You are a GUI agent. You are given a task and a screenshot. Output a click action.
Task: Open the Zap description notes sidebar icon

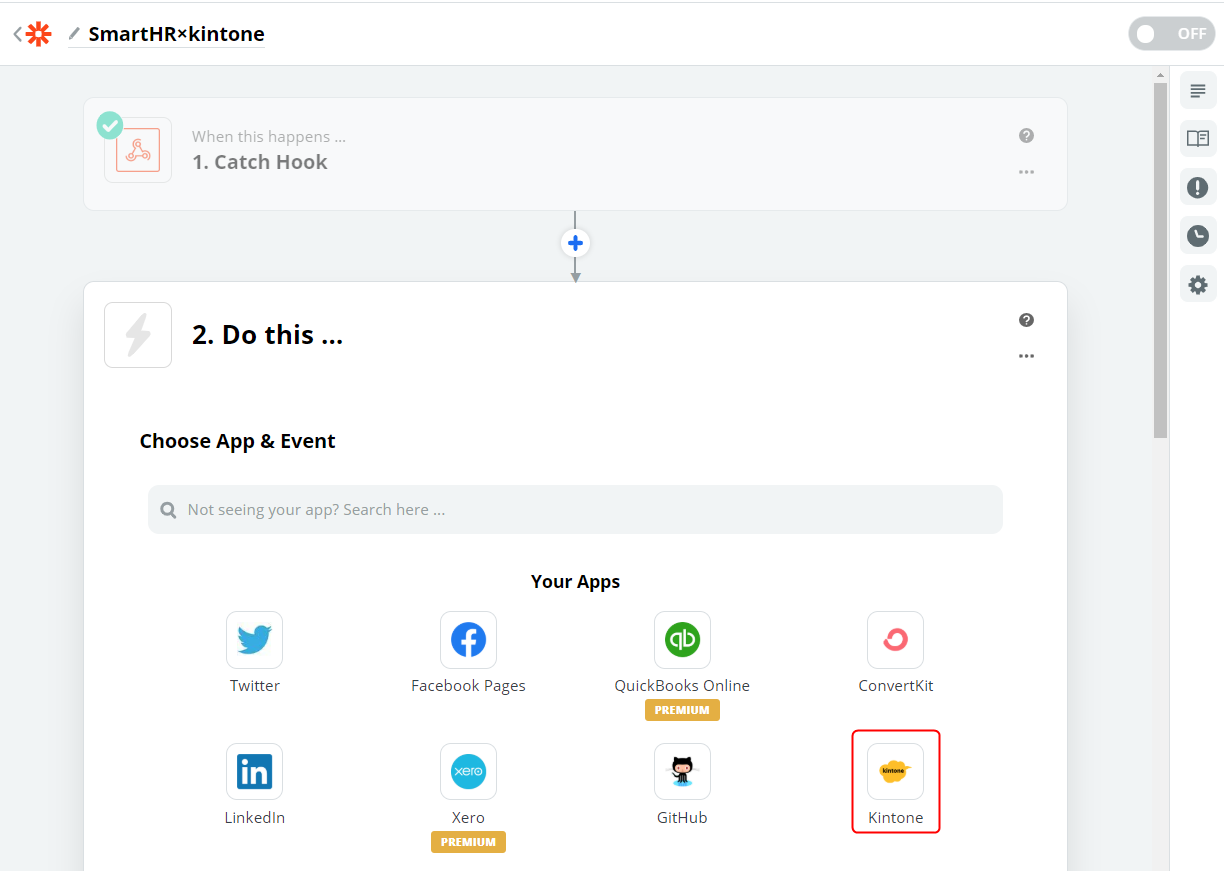1198,90
